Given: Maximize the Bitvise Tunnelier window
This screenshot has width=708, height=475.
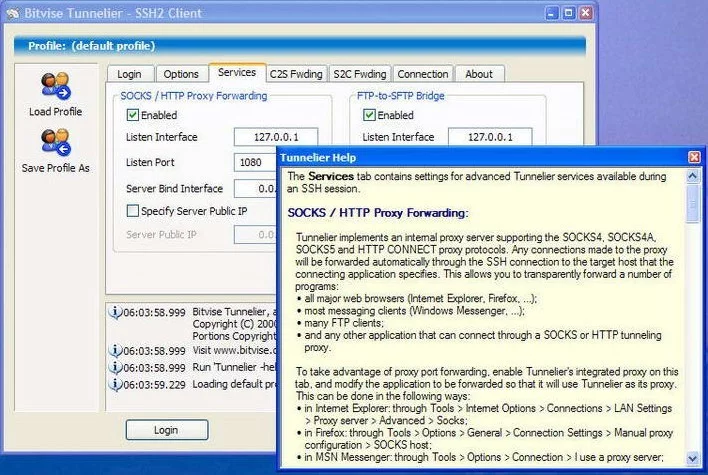Looking at the screenshot, I should pyautogui.click(x=568, y=13).
